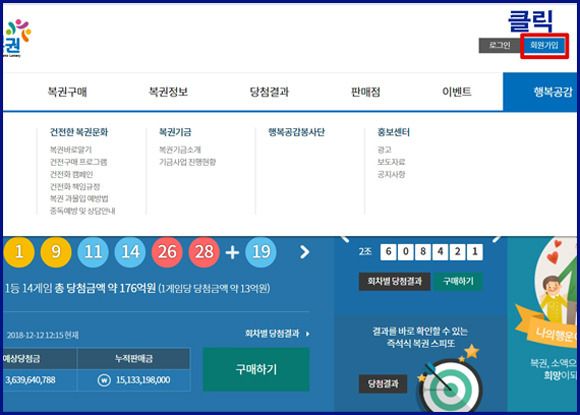Click red lotto ball number 26
Image resolution: width=580 pixels, height=415 pixels.
click(167, 252)
